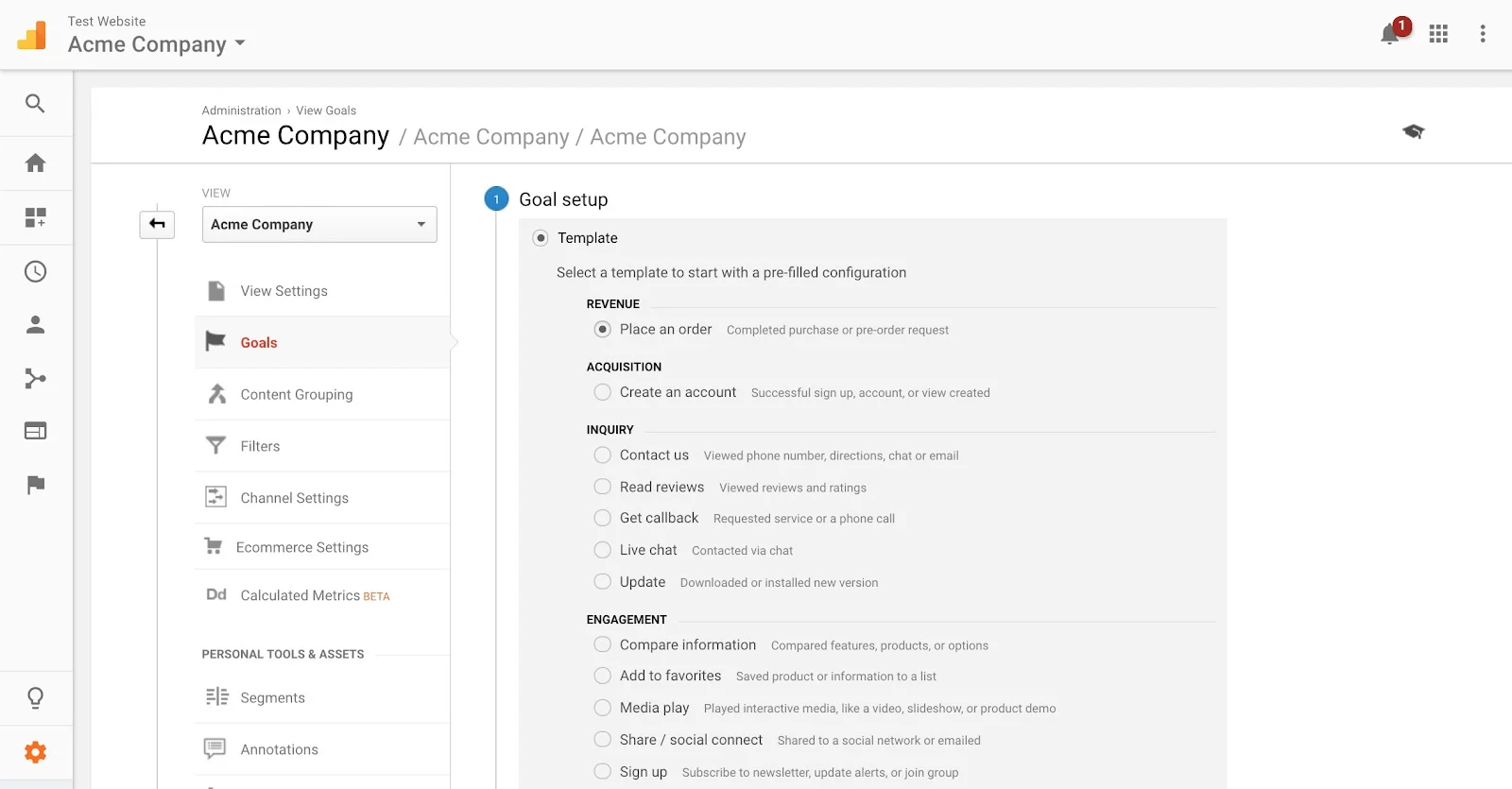Open Channel Settings menu item
Viewport: 1512px width, 789px height.
(322, 498)
